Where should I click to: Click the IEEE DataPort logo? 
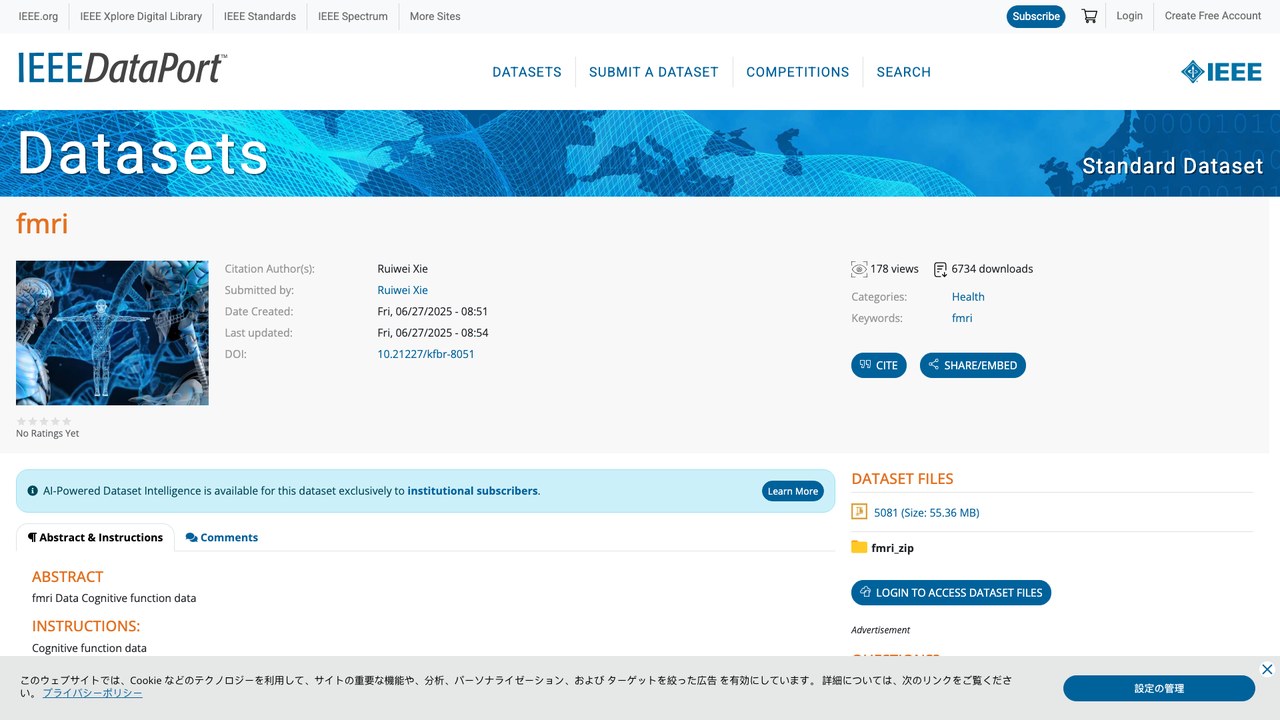click(x=122, y=68)
